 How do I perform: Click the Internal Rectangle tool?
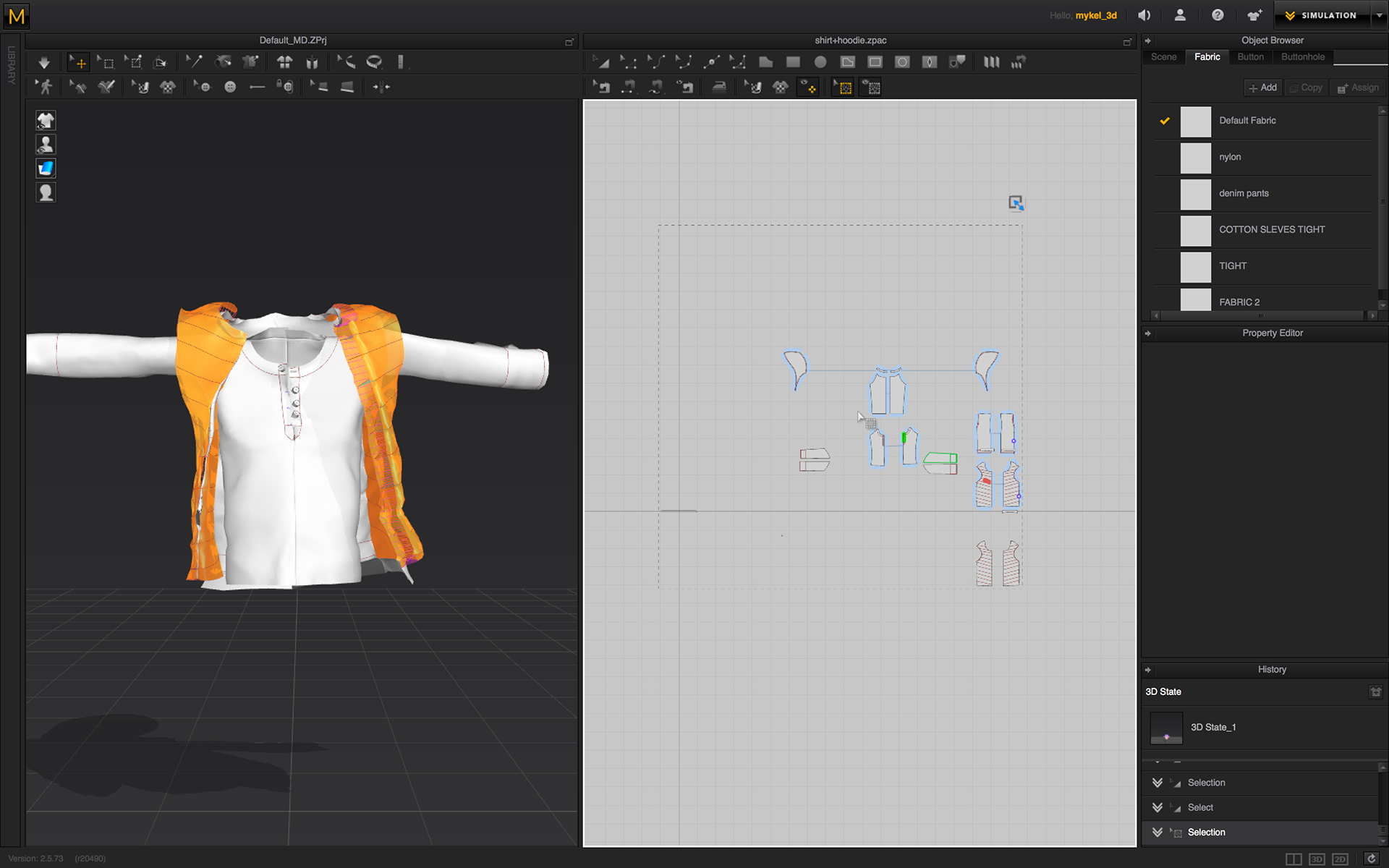875,63
